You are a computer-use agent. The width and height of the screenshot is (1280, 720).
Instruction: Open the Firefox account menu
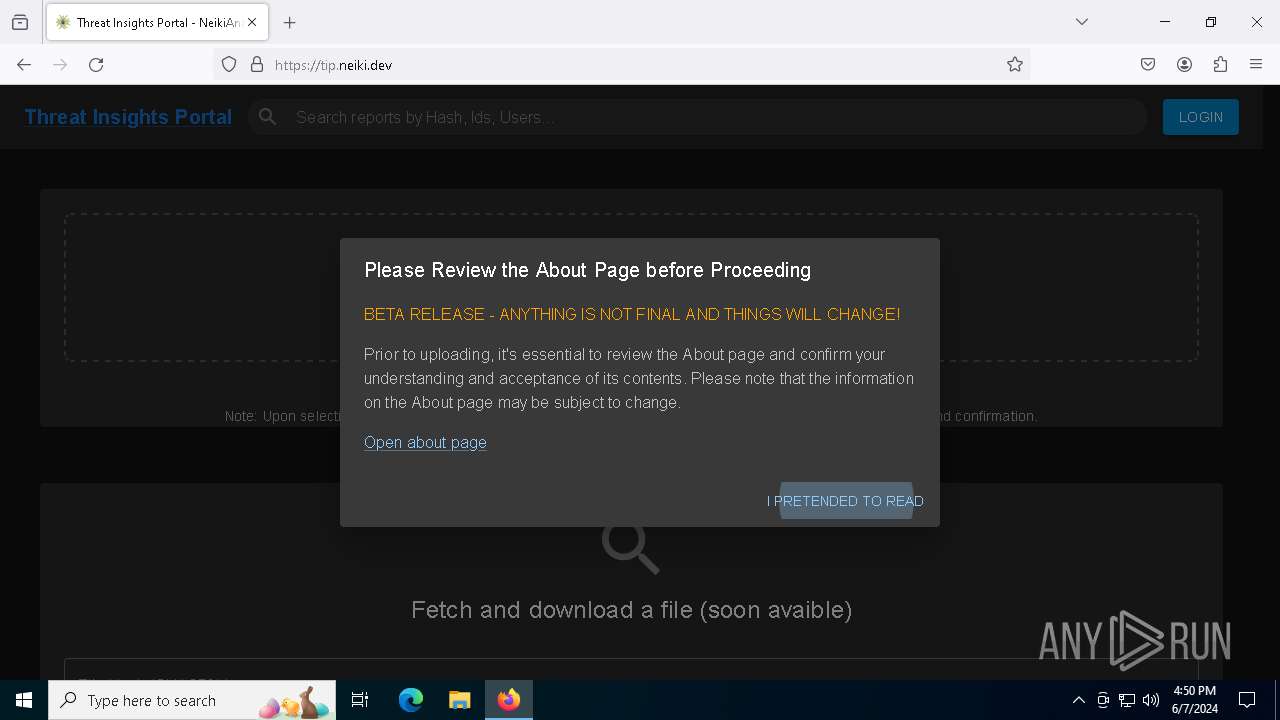1184,65
